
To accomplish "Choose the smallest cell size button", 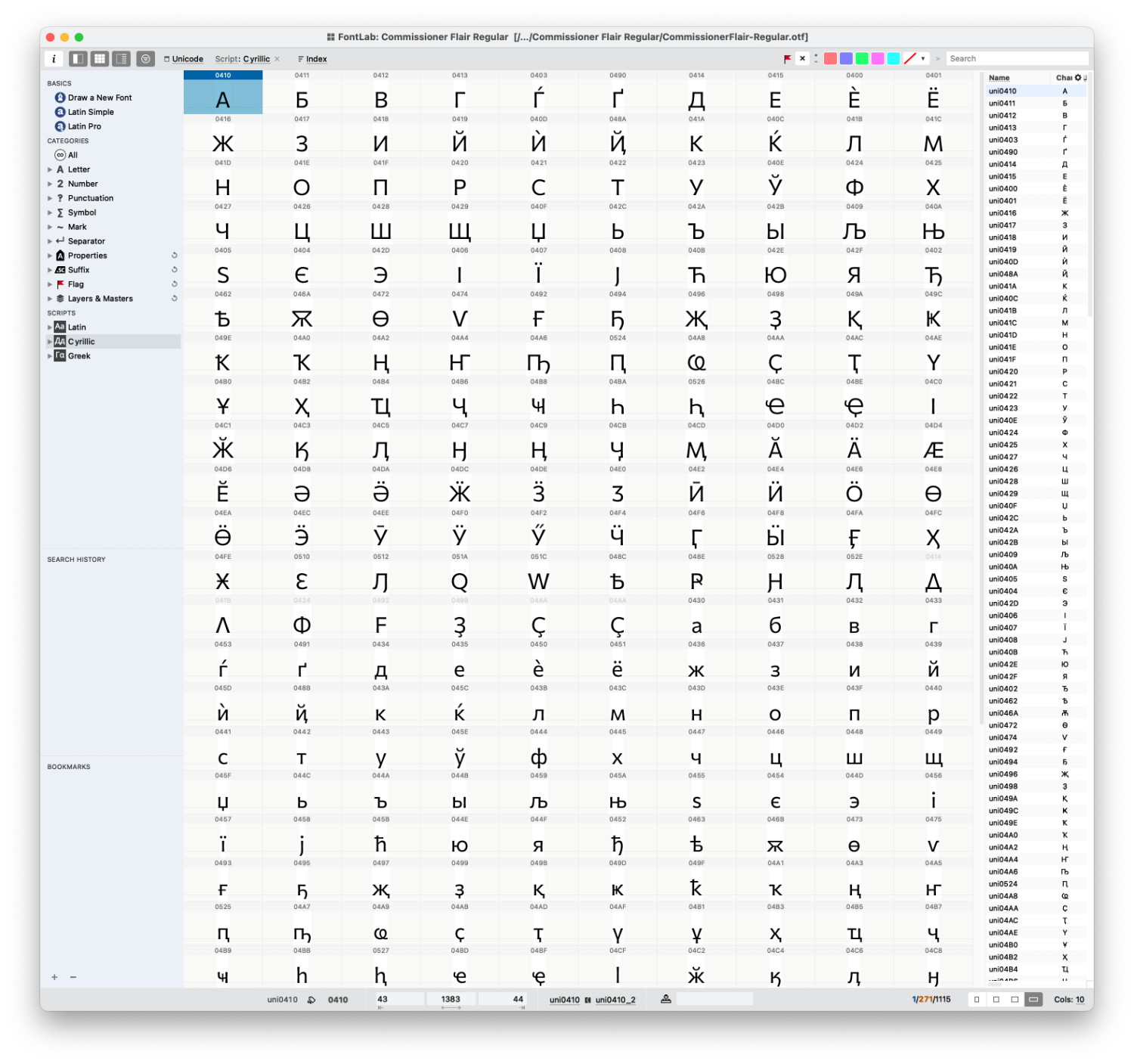I will click(x=977, y=1000).
